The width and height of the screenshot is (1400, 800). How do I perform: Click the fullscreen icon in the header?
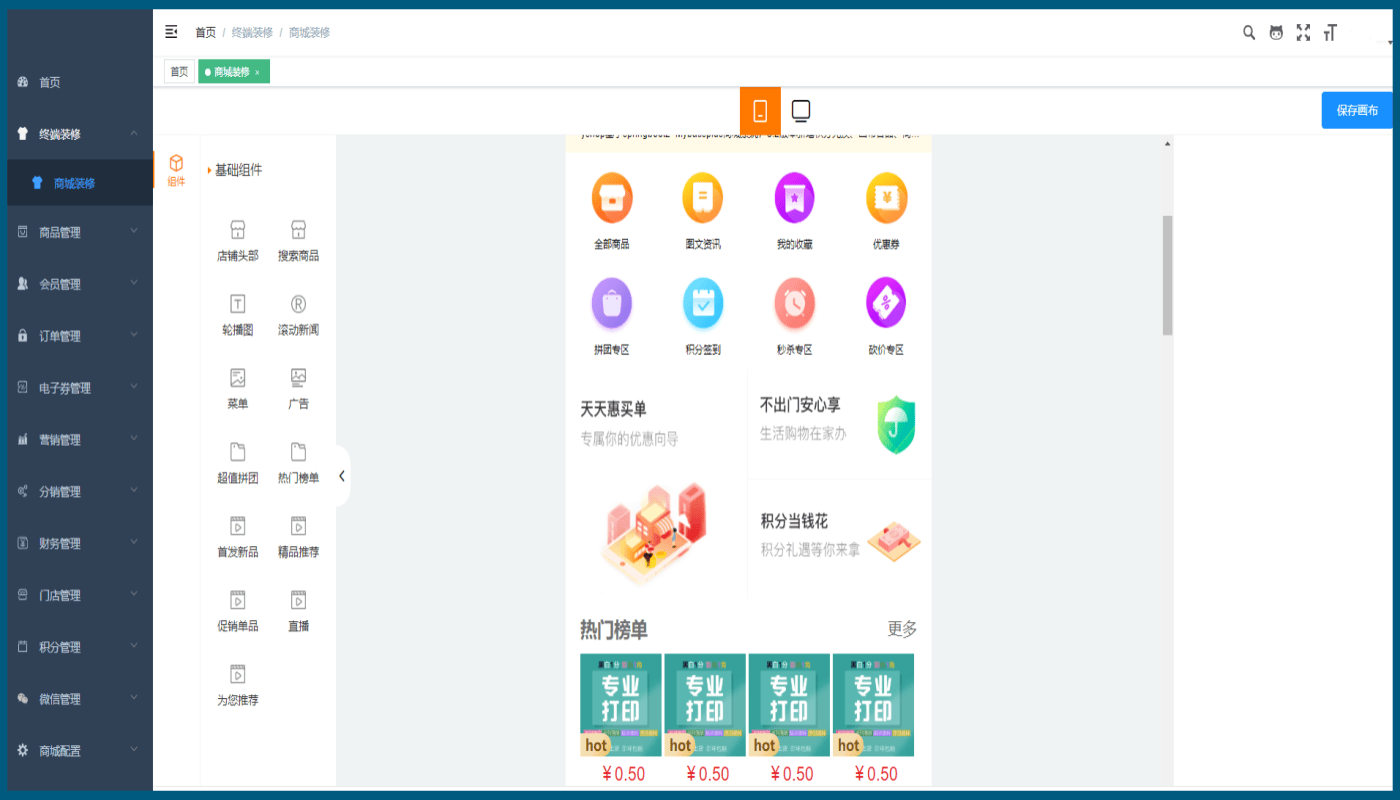pyautogui.click(x=1303, y=32)
